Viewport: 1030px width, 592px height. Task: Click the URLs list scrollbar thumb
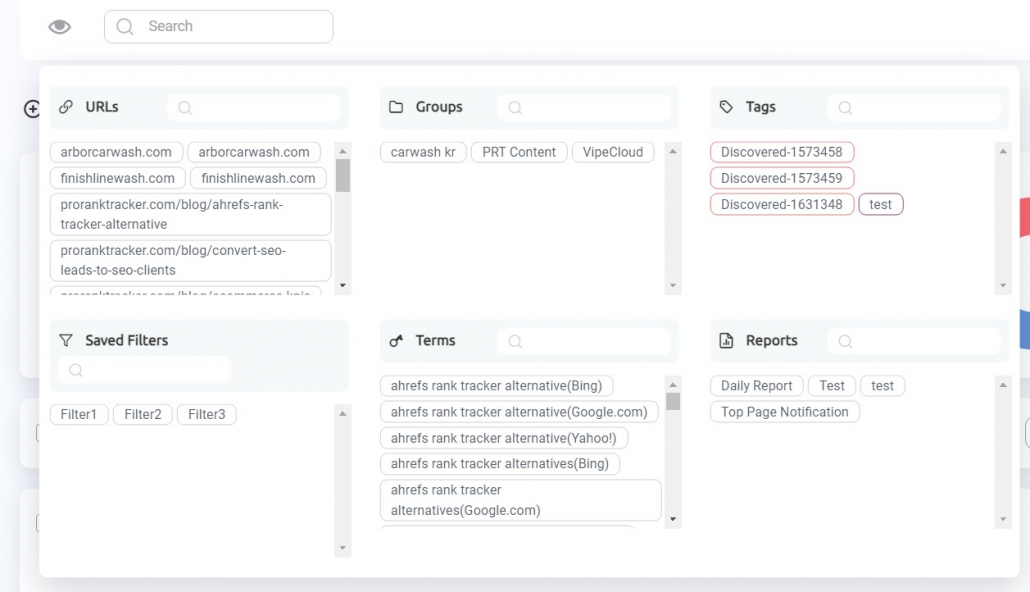pos(343,175)
